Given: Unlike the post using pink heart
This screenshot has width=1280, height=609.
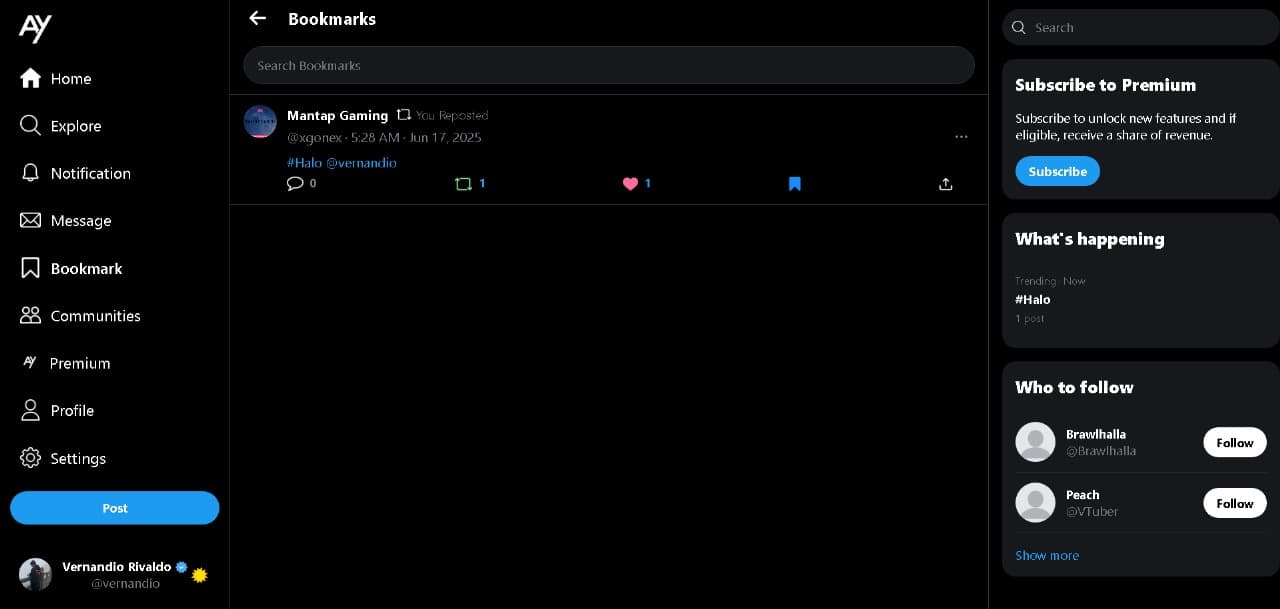Looking at the screenshot, I should click(x=630, y=183).
